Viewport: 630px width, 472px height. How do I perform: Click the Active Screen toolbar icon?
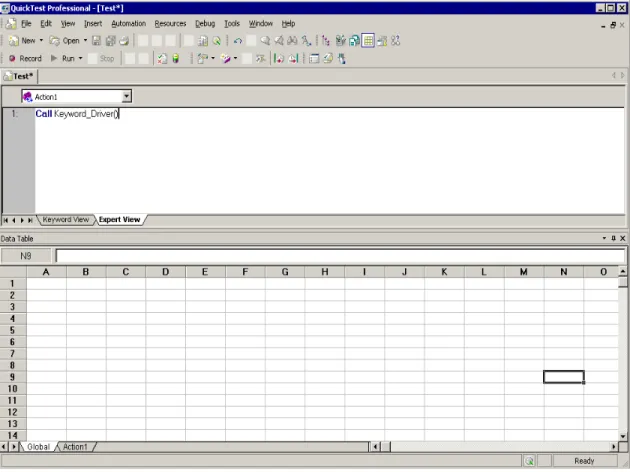point(354,41)
